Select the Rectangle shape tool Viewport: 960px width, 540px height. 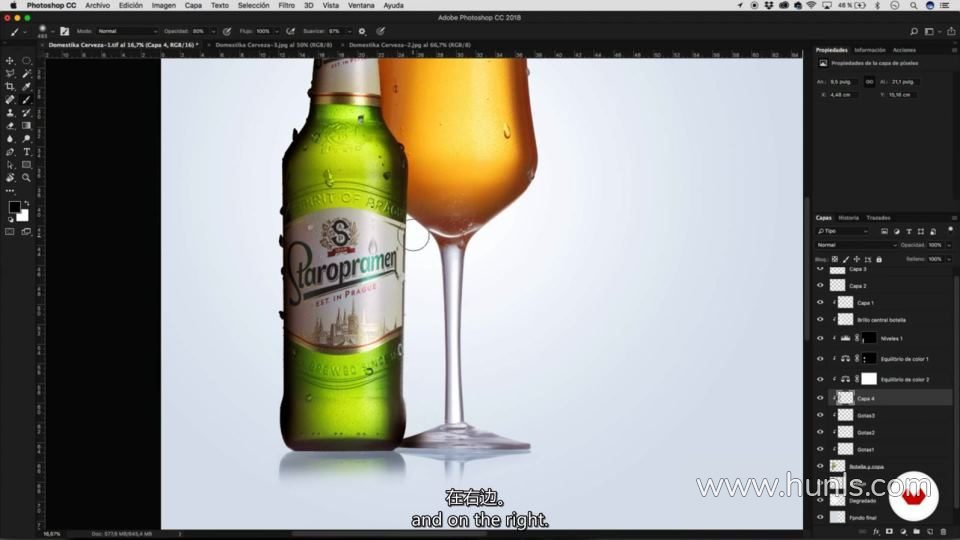26,165
